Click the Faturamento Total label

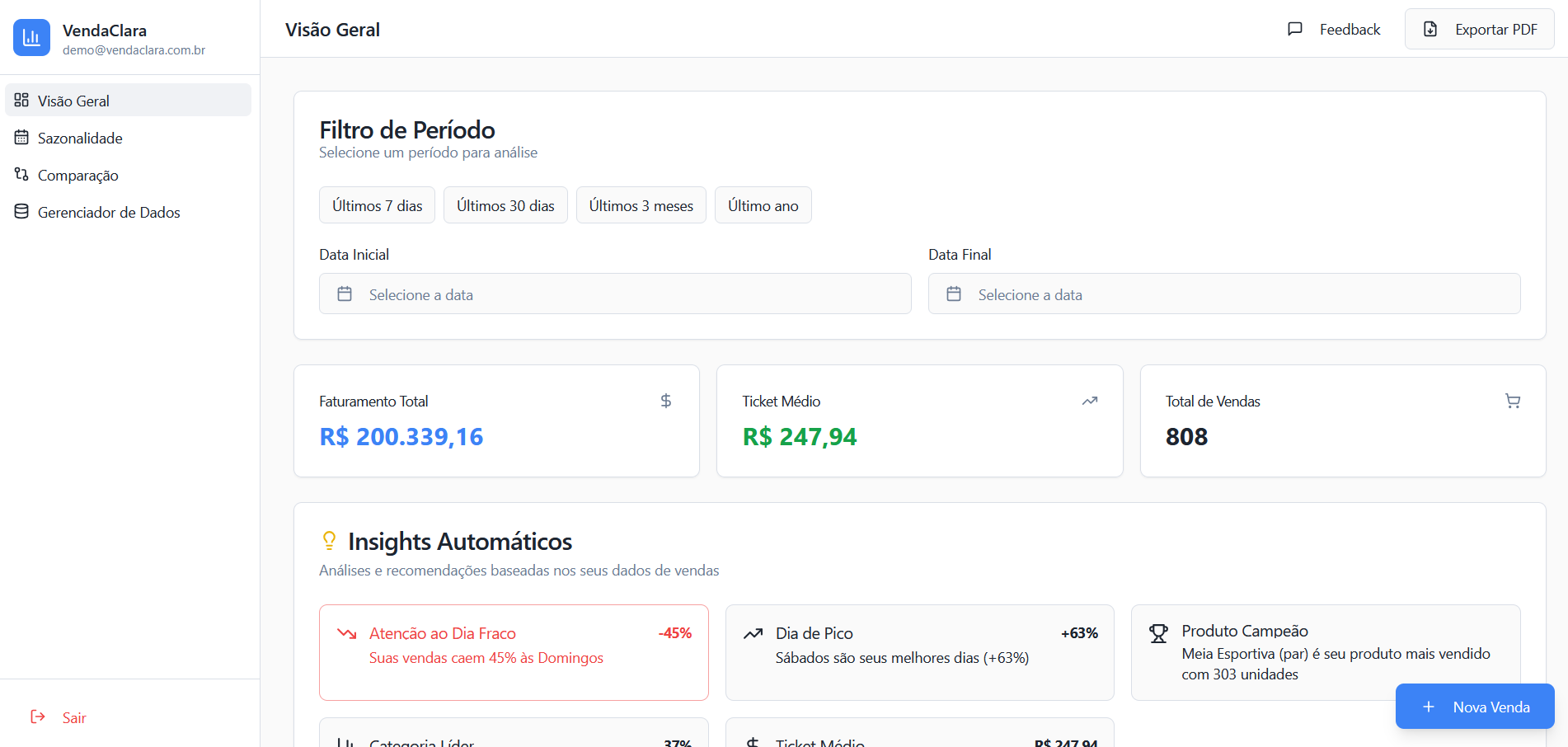pyautogui.click(x=373, y=402)
